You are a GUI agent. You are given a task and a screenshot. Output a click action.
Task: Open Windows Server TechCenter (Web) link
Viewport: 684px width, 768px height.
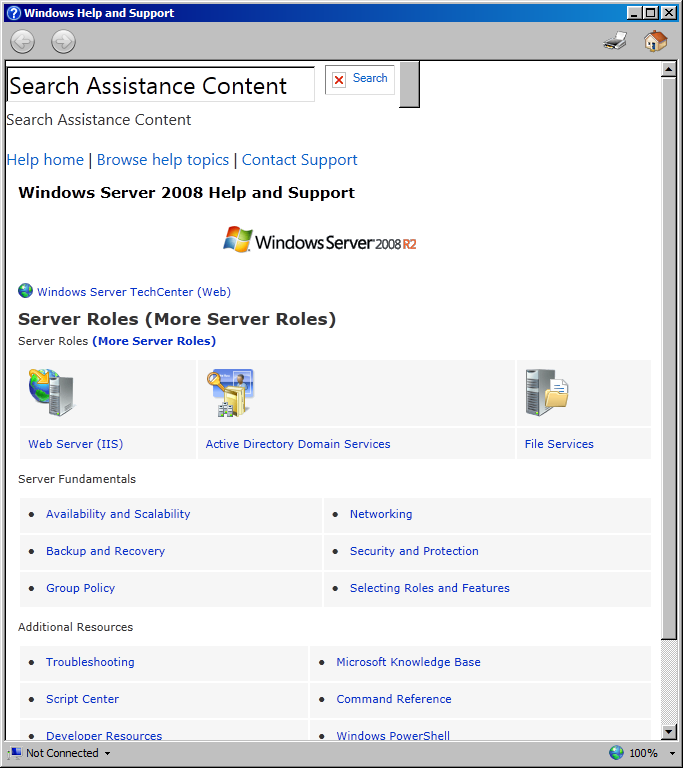pyautogui.click(x=134, y=292)
